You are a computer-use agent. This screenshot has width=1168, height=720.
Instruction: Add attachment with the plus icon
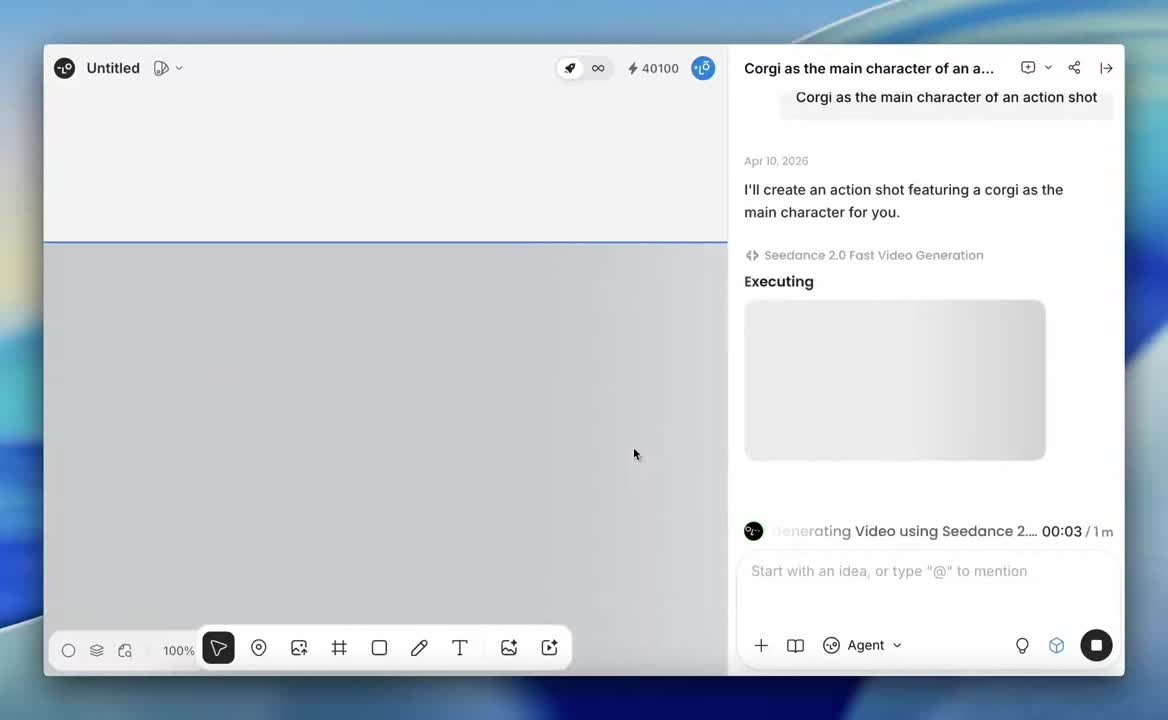click(761, 646)
